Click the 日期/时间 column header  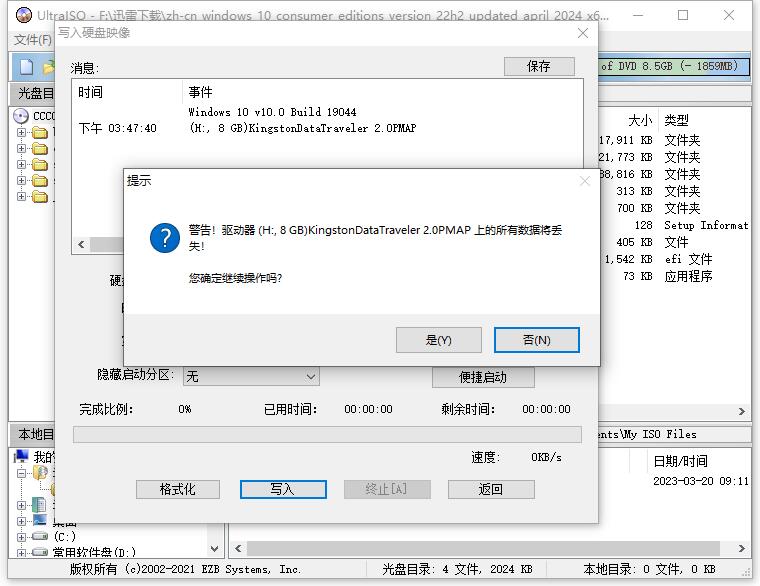click(681, 461)
